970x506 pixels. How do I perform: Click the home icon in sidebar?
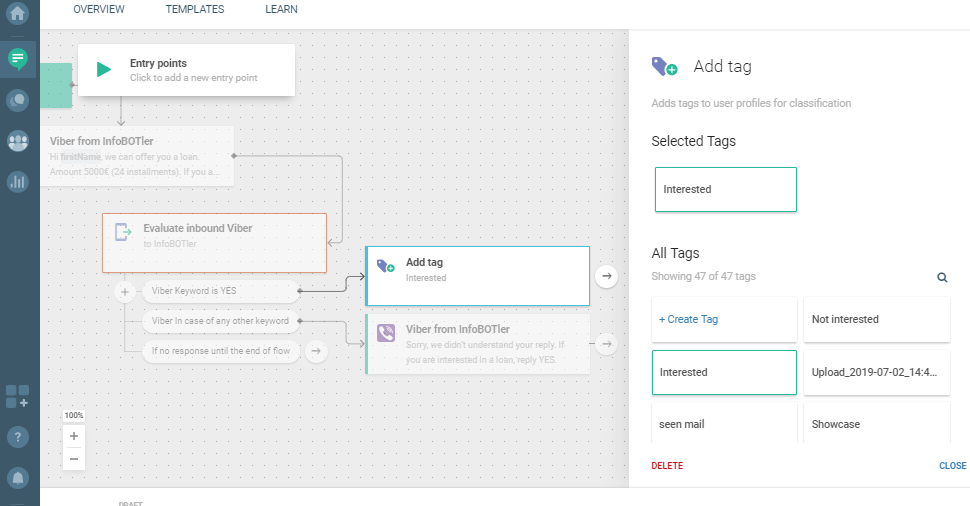pos(18,15)
